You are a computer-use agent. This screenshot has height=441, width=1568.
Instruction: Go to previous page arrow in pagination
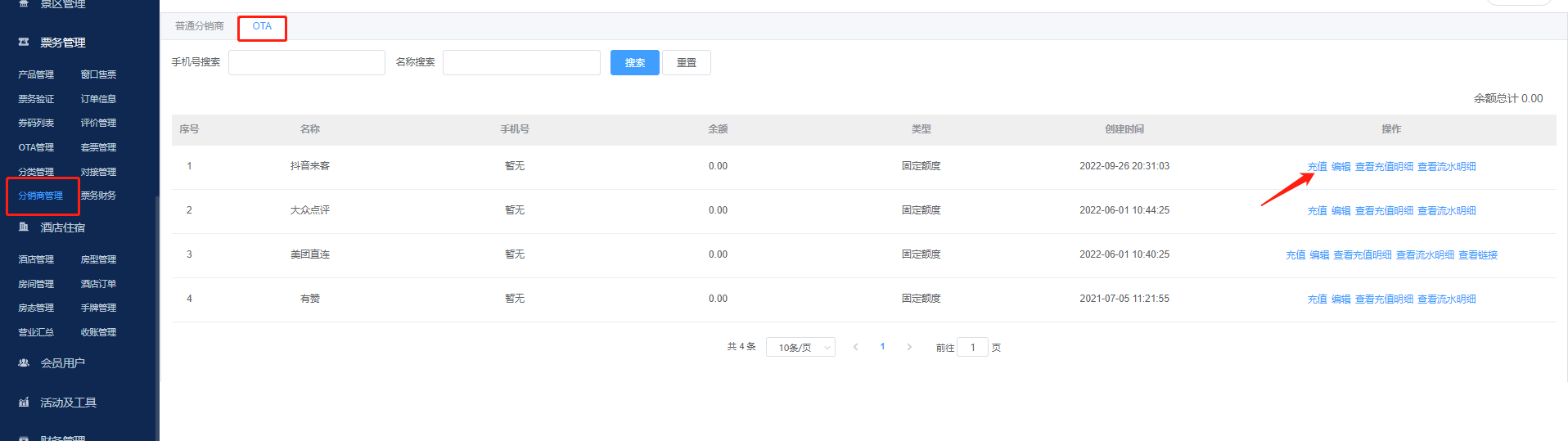(855, 347)
